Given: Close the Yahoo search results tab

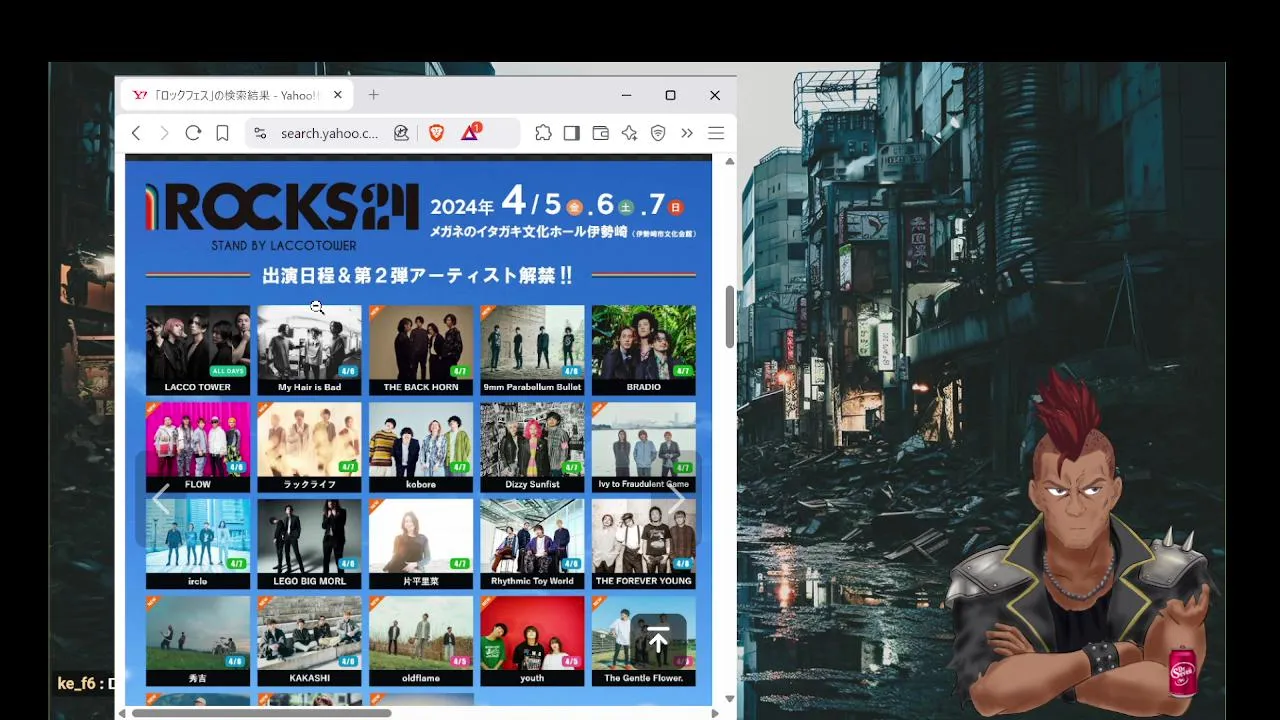Looking at the screenshot, I should (338, 95).
